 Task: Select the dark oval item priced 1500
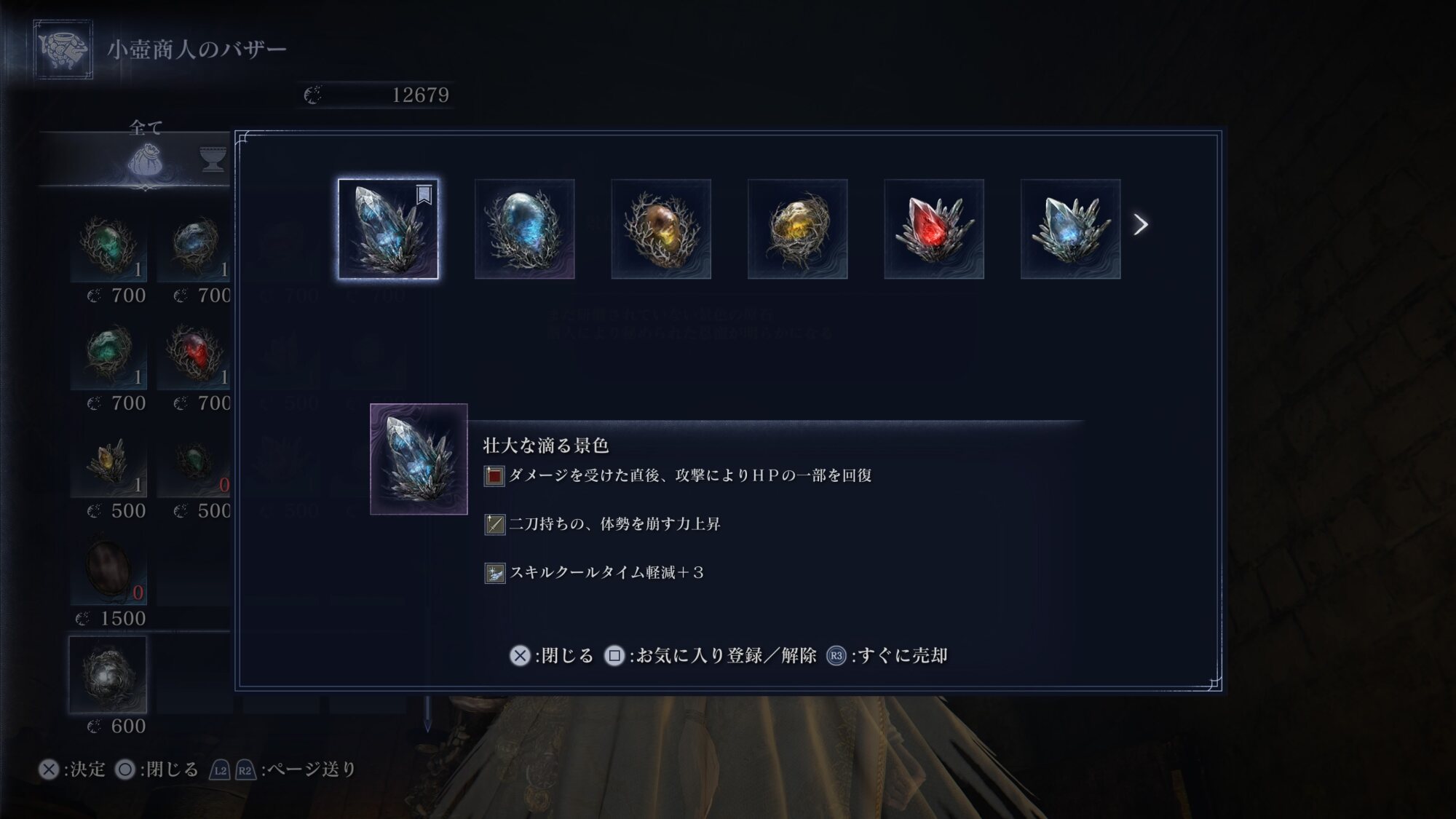tap(108, 569)
